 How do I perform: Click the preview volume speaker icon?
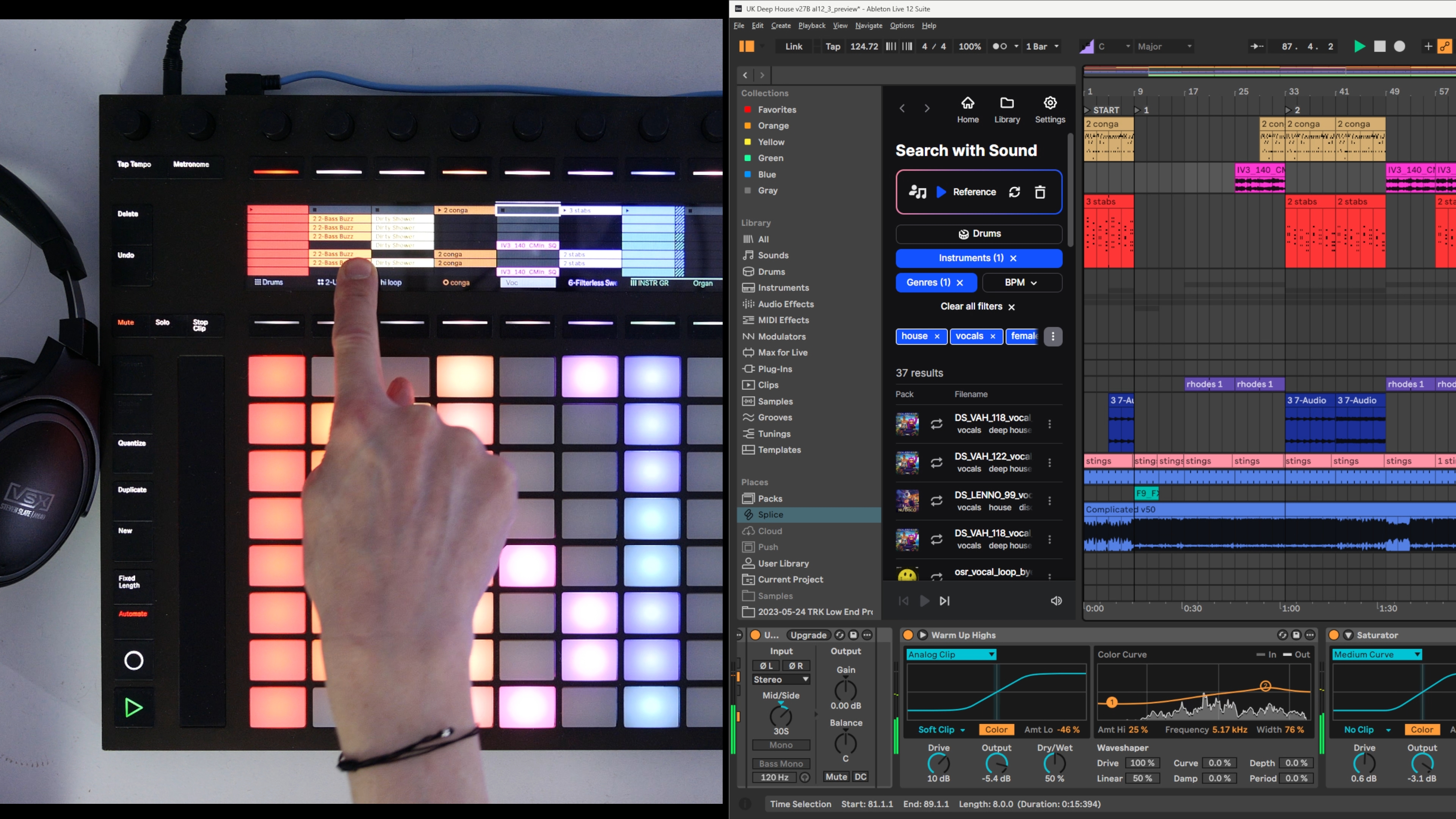point(1056,601)
